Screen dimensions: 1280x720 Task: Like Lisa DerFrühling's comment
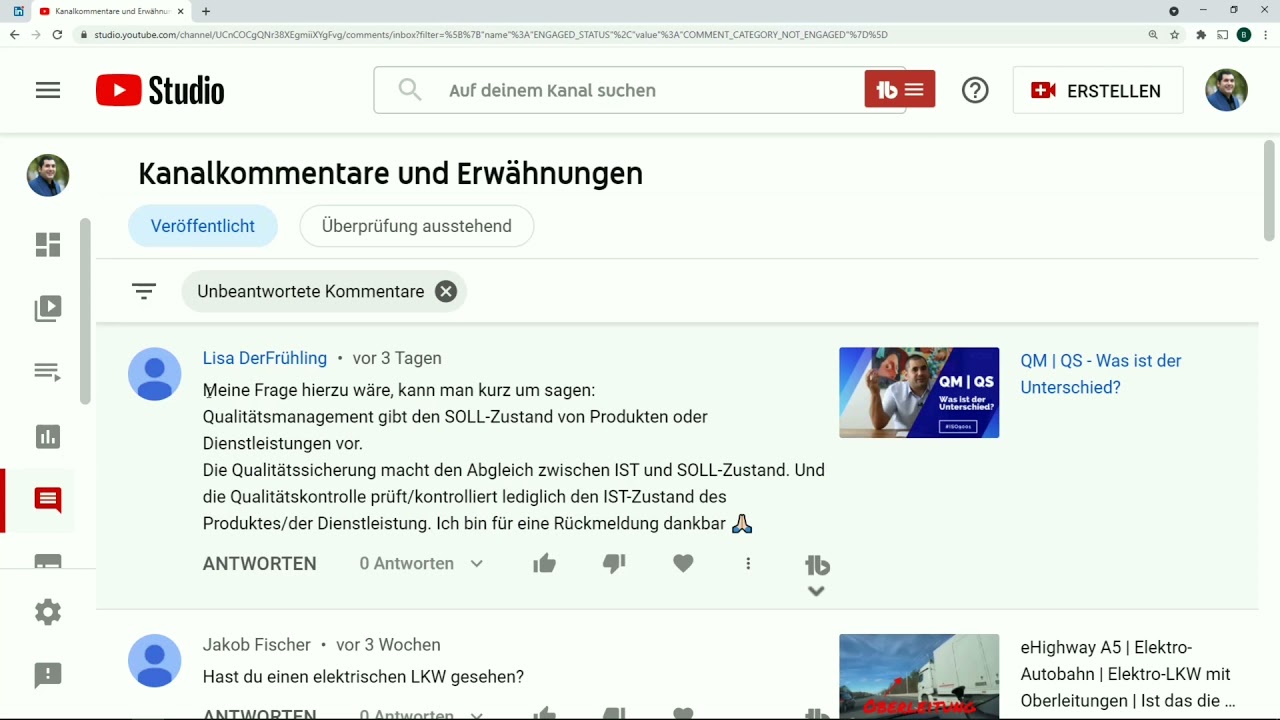pos(544,563)
